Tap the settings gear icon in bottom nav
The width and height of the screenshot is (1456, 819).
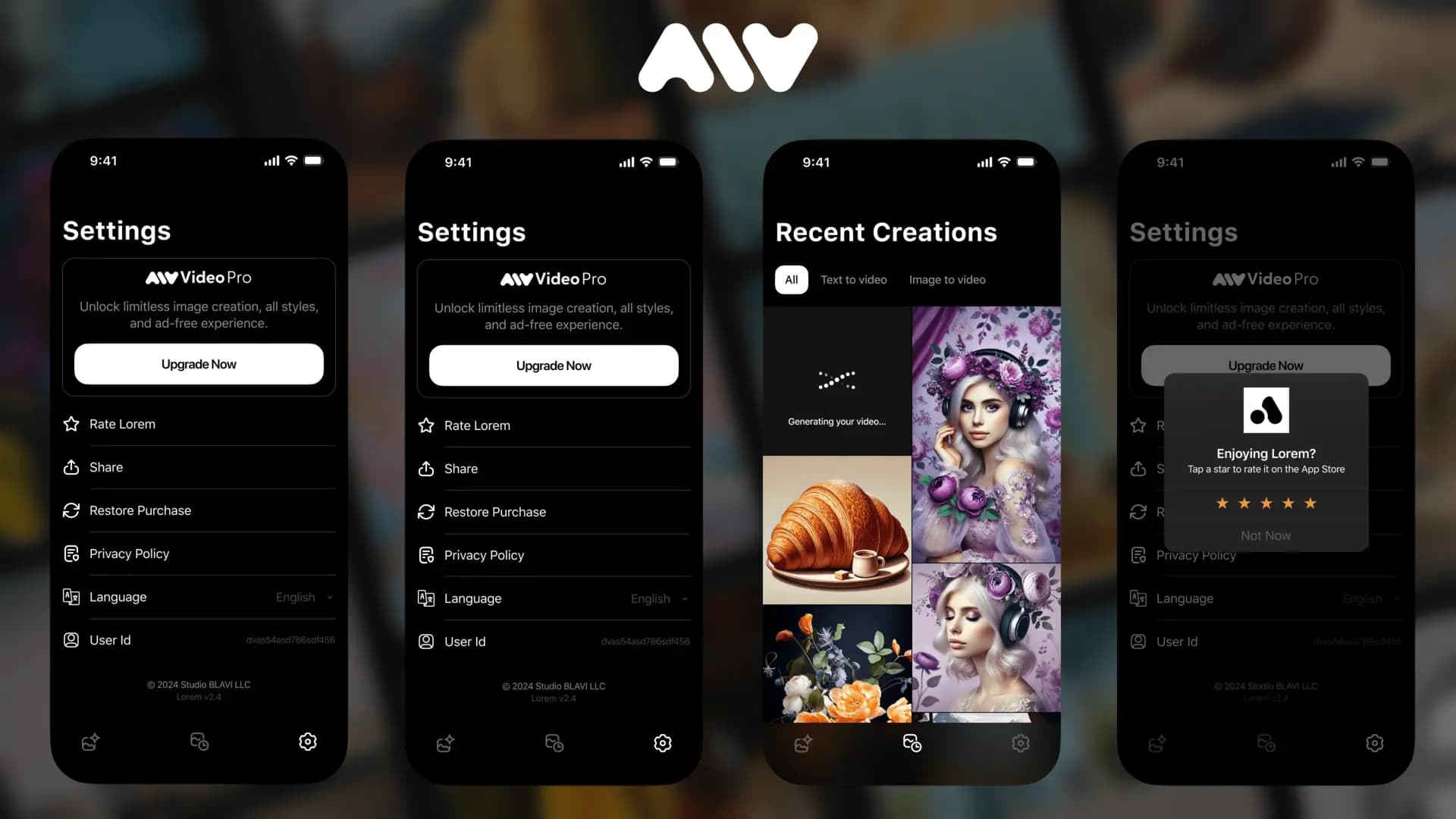click(x=307, y=742)
